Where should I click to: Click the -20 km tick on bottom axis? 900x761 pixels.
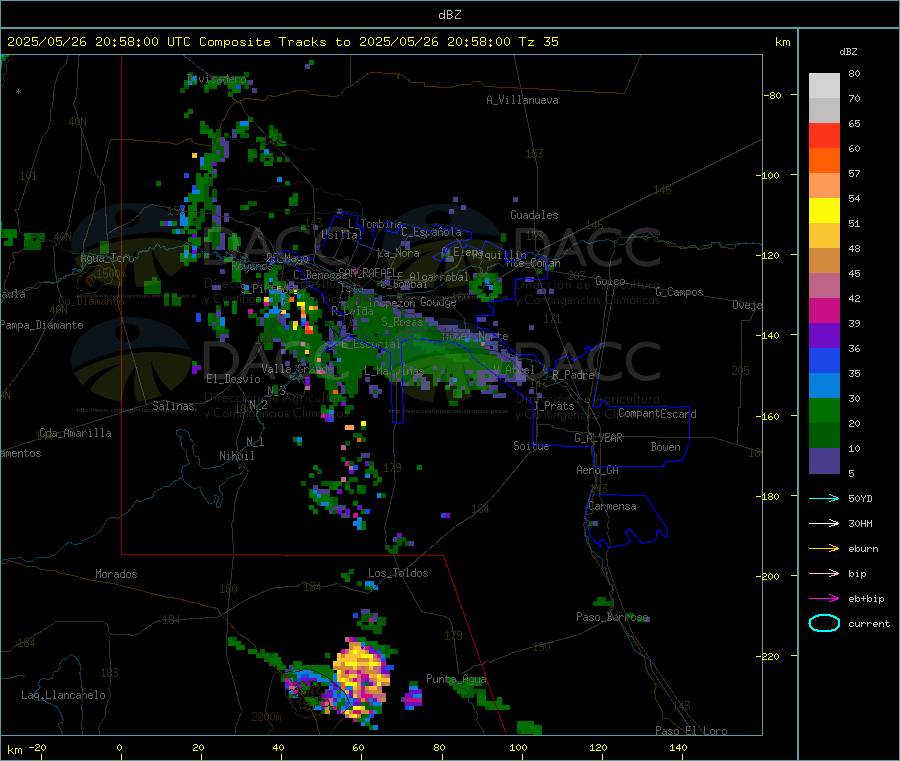(37, 748)
